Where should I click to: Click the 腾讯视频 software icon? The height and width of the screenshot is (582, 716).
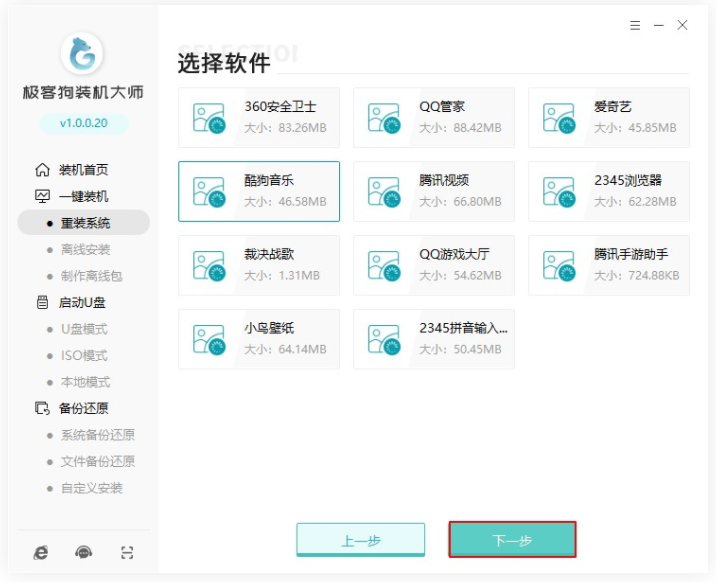[385, 192]
